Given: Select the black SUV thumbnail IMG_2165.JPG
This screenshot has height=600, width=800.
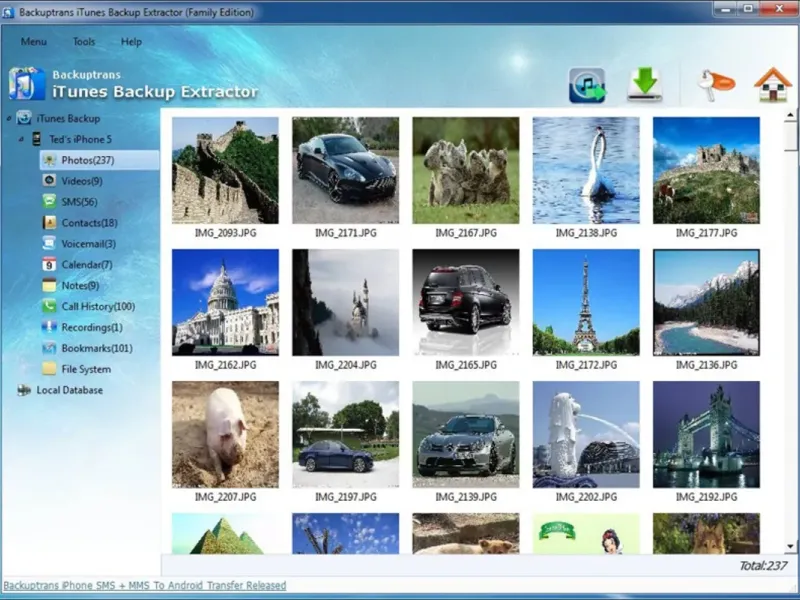Looking at the screenshot, I should tap(466, 302).
